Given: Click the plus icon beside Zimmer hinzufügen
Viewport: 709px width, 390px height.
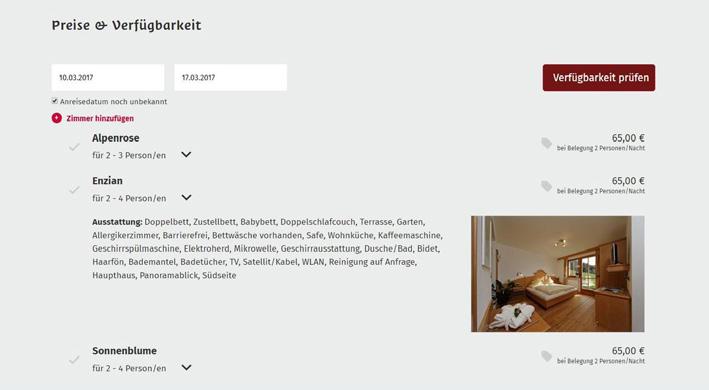Looking at the screenshot, I should pos(57,118).
